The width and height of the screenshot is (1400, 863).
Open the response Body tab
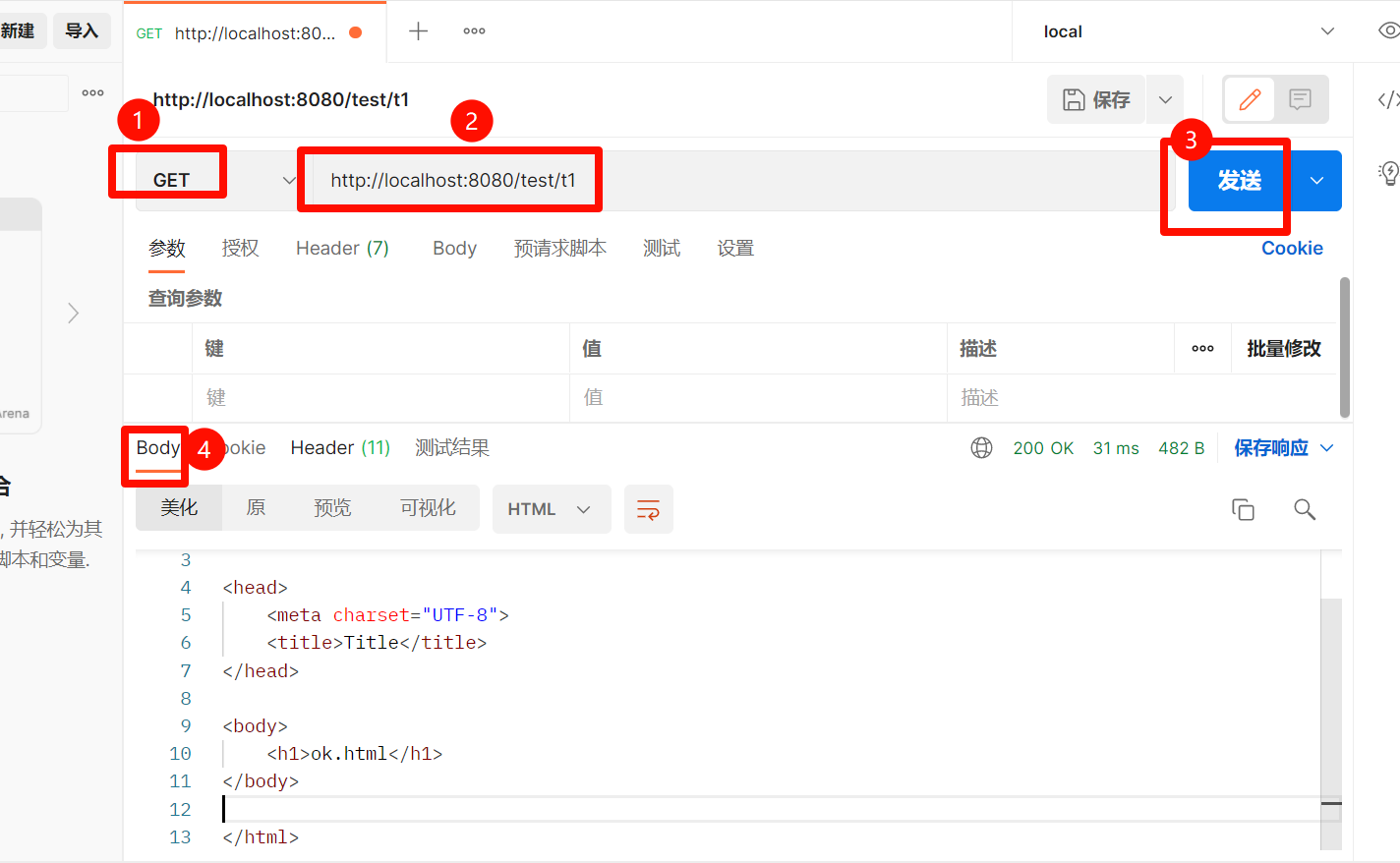point(157,448)
